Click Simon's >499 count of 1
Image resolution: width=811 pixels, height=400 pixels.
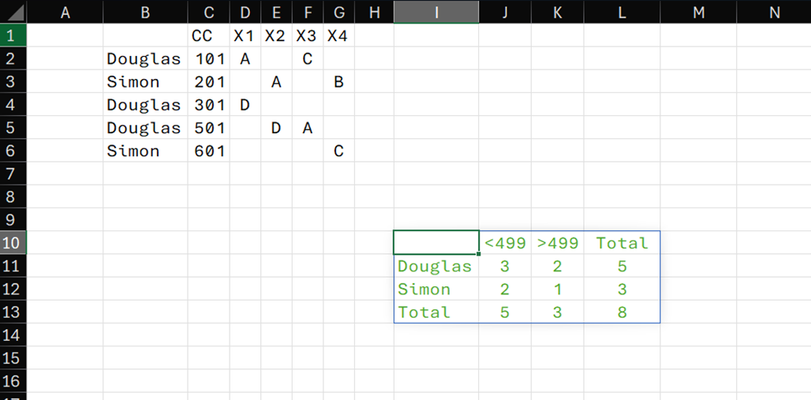coord(557,289)
